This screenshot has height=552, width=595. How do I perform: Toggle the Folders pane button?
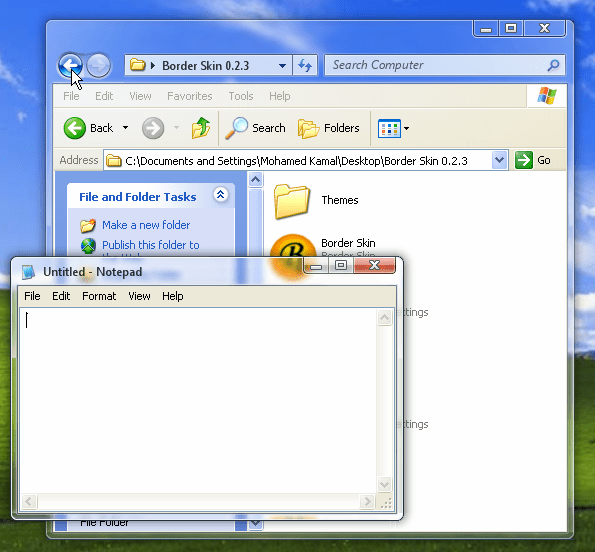[x=329, y=128]
